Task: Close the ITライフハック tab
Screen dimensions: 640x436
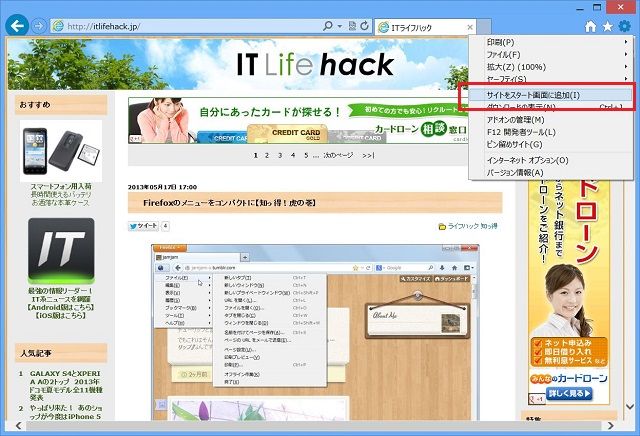Action: (x=470, y=27)
